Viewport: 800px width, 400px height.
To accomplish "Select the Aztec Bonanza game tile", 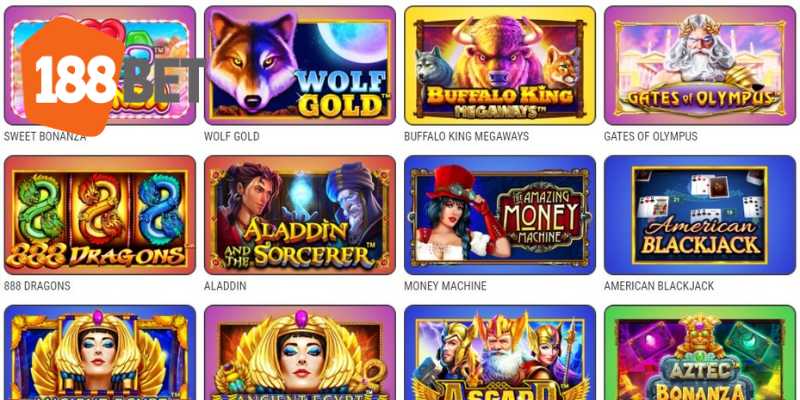I will (699, 353).
